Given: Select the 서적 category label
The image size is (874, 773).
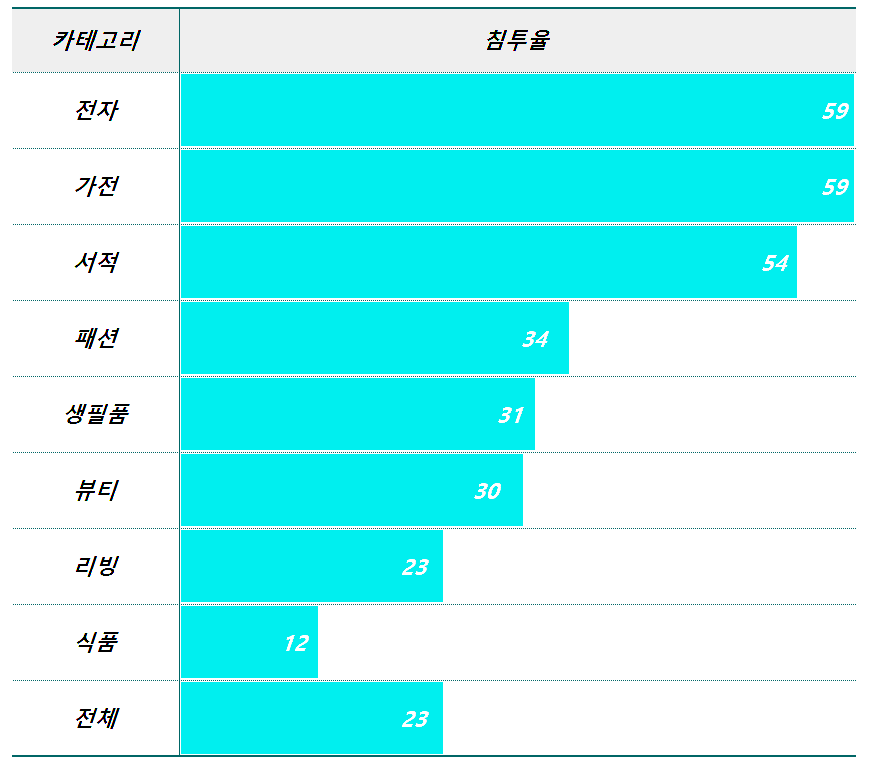Looking at the screenshot, I should [96, 262].
